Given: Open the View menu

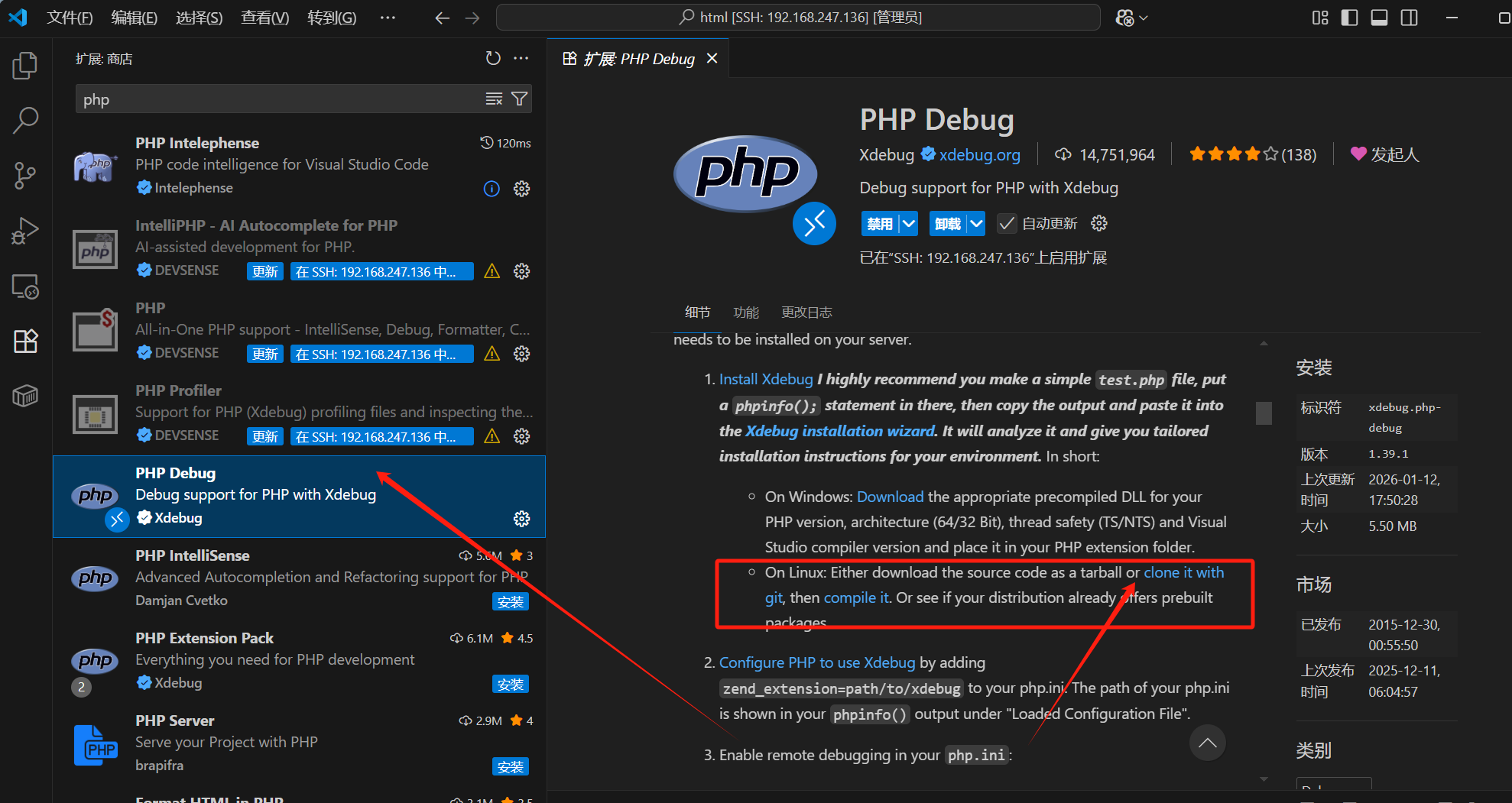Looking at the screenshot, I should point(265,18).
